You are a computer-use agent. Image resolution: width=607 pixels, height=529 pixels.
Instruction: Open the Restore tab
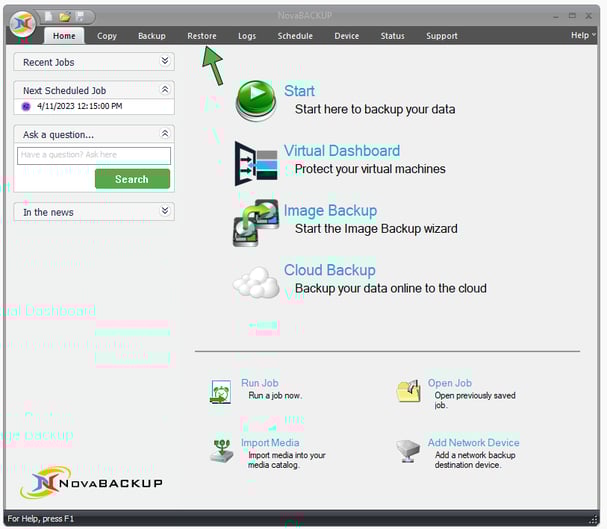[x=202, y=36]
